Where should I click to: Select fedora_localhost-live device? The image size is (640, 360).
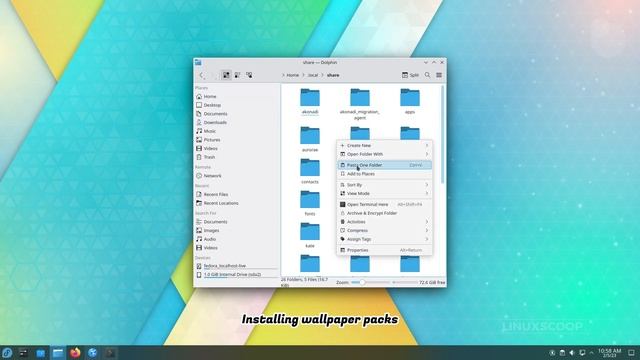[237, 266]
